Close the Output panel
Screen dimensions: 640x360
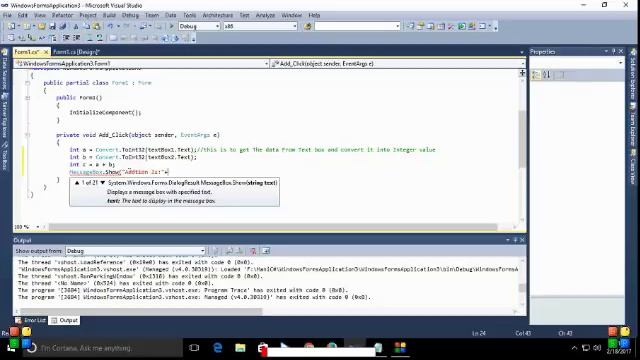(522, 240)
